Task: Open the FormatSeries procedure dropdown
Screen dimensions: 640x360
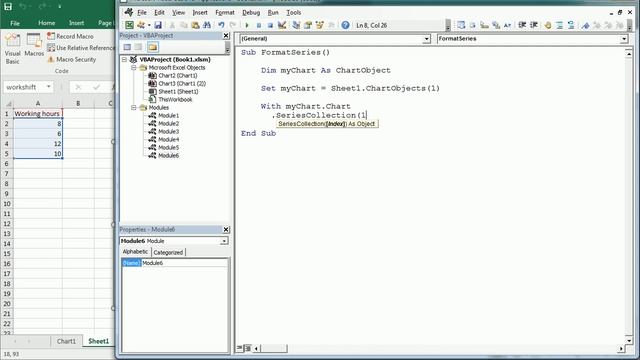Action: 624,39
